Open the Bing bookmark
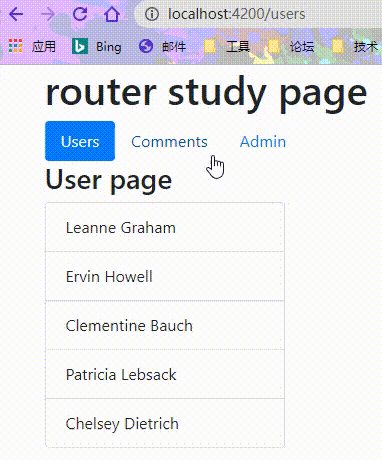The width and height of the screenshot is (382, 460). (97, 46)
